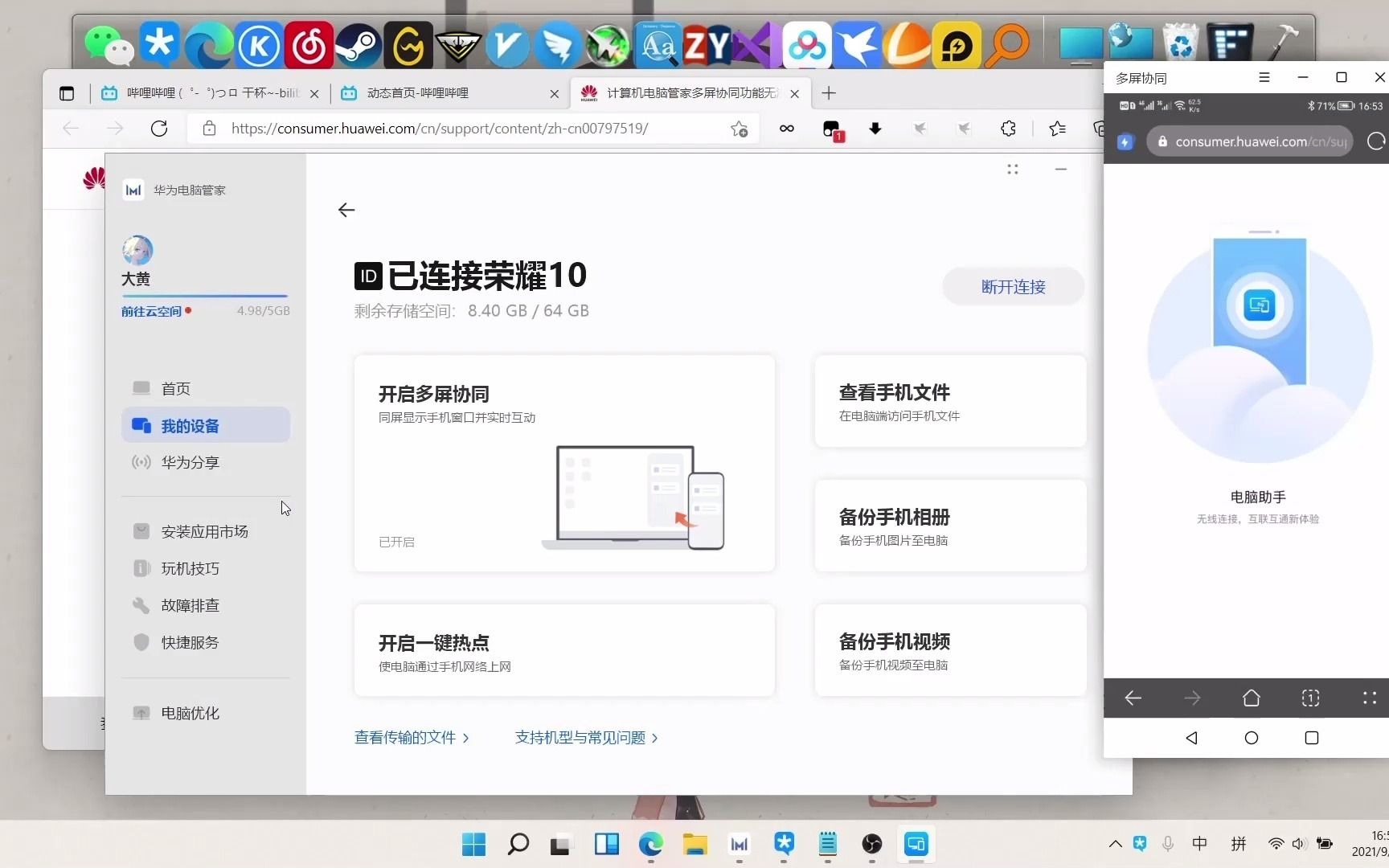
Task: Open OBS Studio from the taskbar
Action: [872, 845]
